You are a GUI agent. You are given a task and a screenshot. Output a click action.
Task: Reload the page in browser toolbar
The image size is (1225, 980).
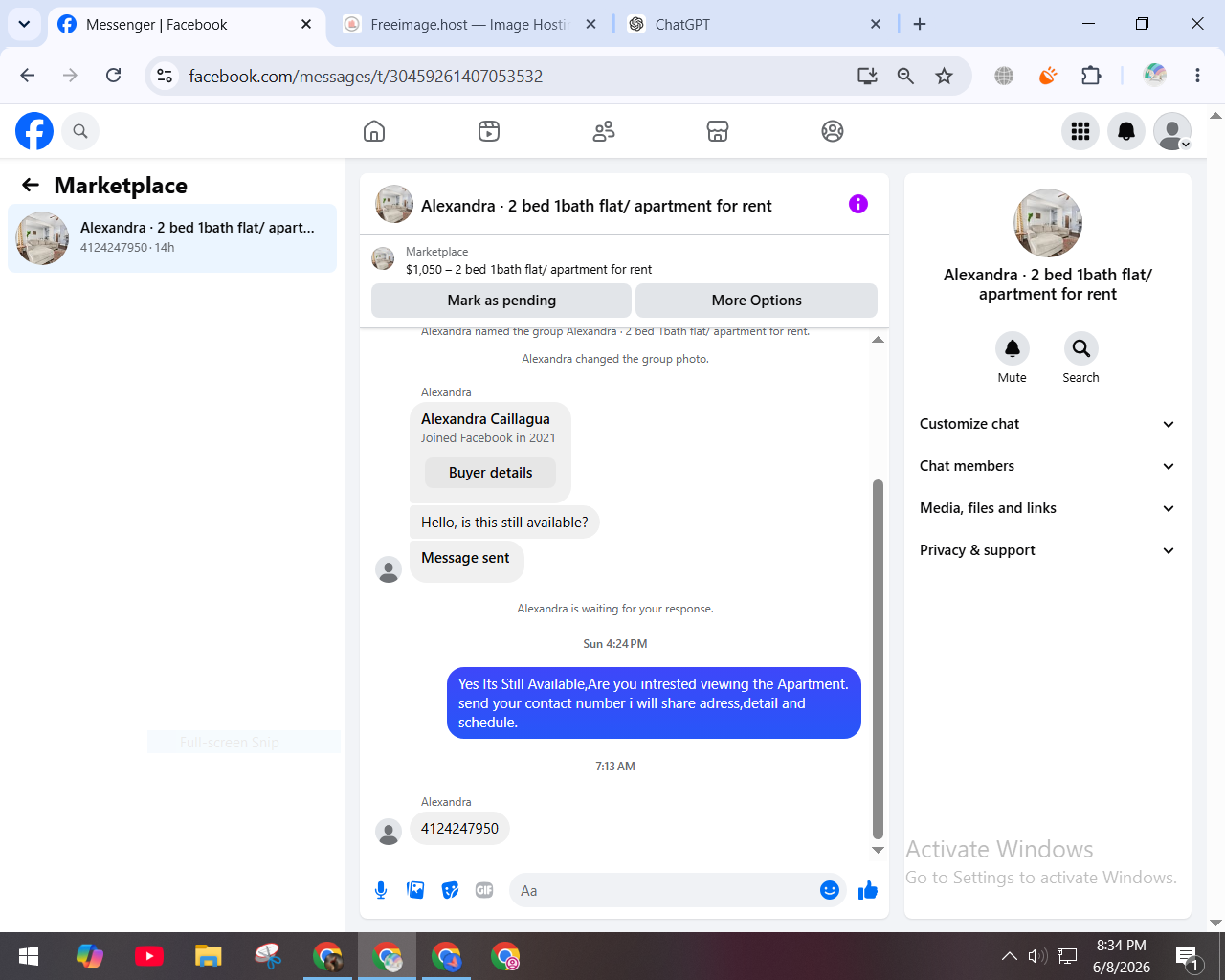[113, 76]
